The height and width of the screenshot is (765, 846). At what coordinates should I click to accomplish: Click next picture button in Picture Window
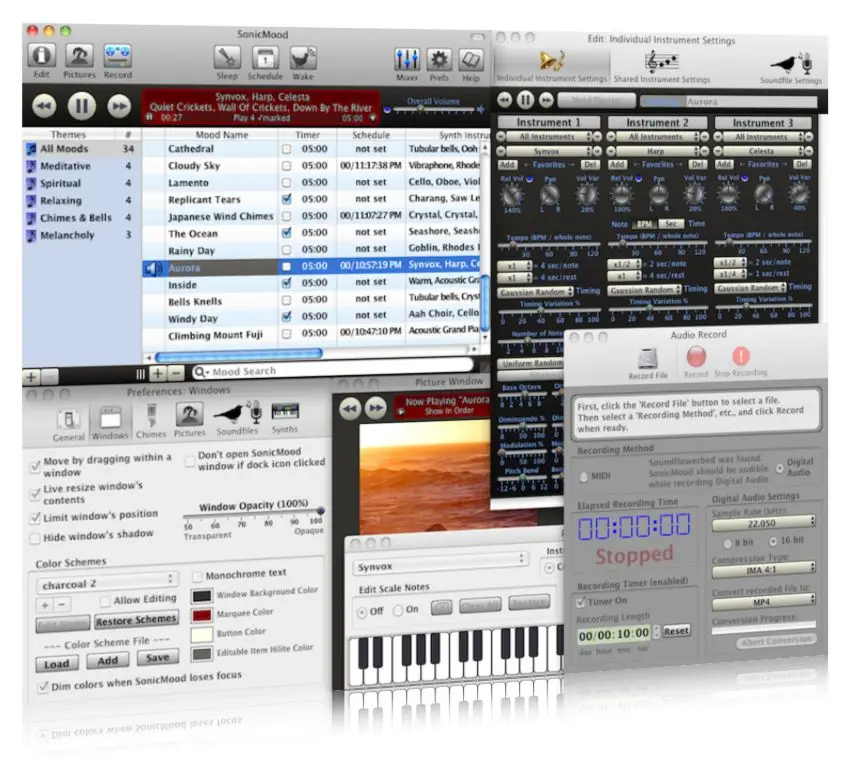[376, 408]
